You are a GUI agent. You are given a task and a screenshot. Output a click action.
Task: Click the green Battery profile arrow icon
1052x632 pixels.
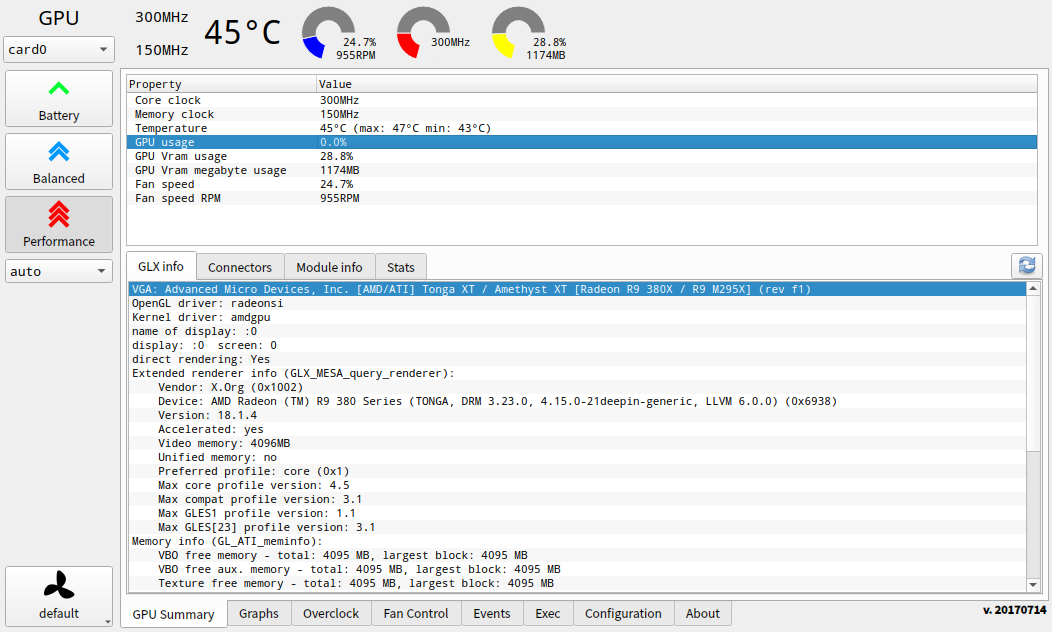pos(59,88)
